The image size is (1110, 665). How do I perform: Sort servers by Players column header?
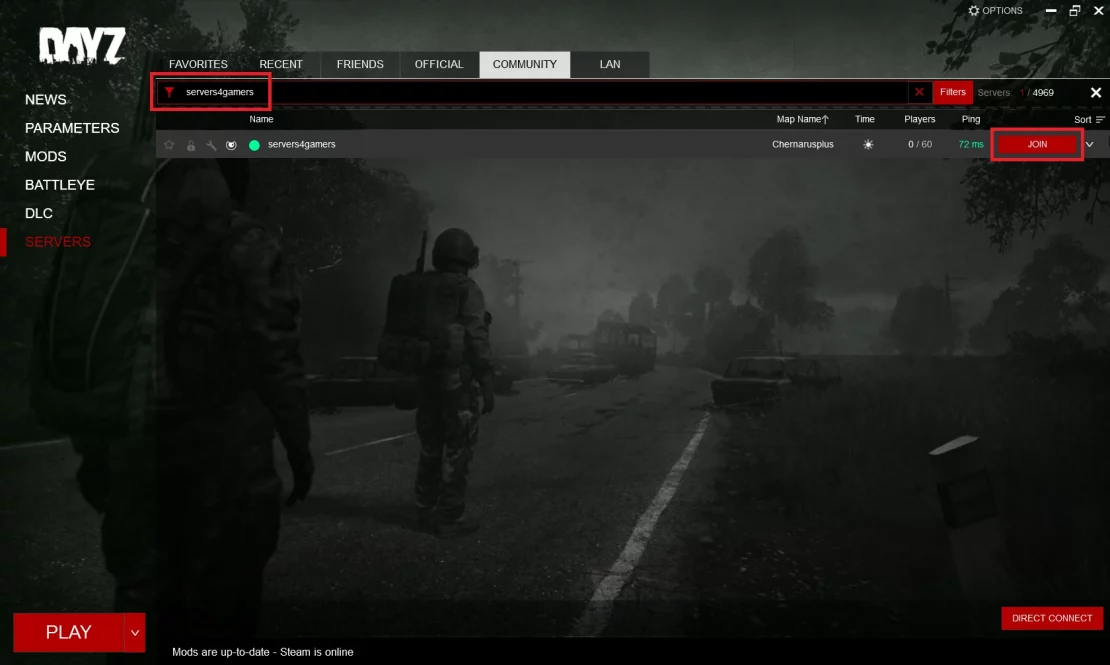coord(920,119)
